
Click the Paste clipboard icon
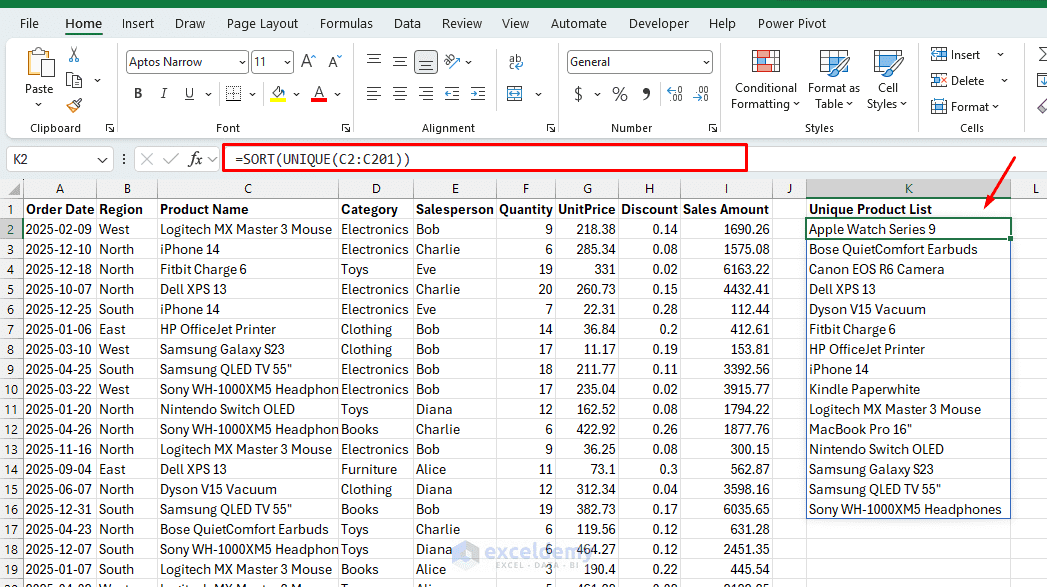39,63
